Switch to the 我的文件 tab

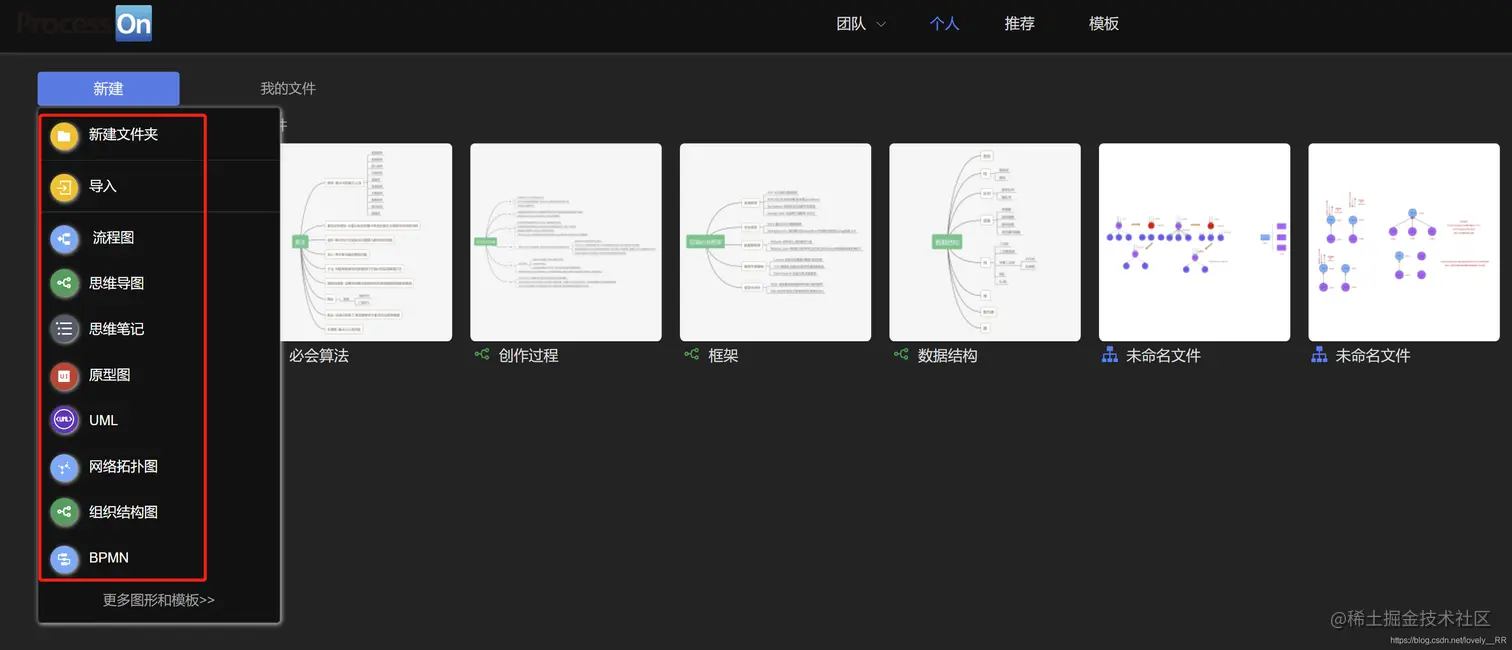(287, 88)
